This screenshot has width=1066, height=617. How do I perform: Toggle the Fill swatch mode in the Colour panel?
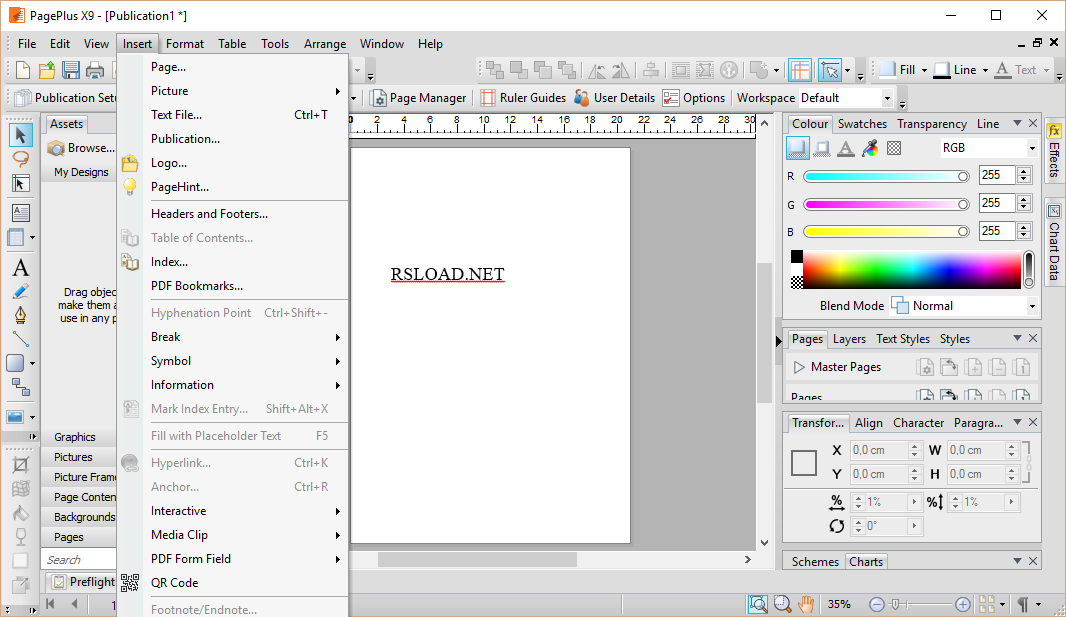tap(797, 148)
